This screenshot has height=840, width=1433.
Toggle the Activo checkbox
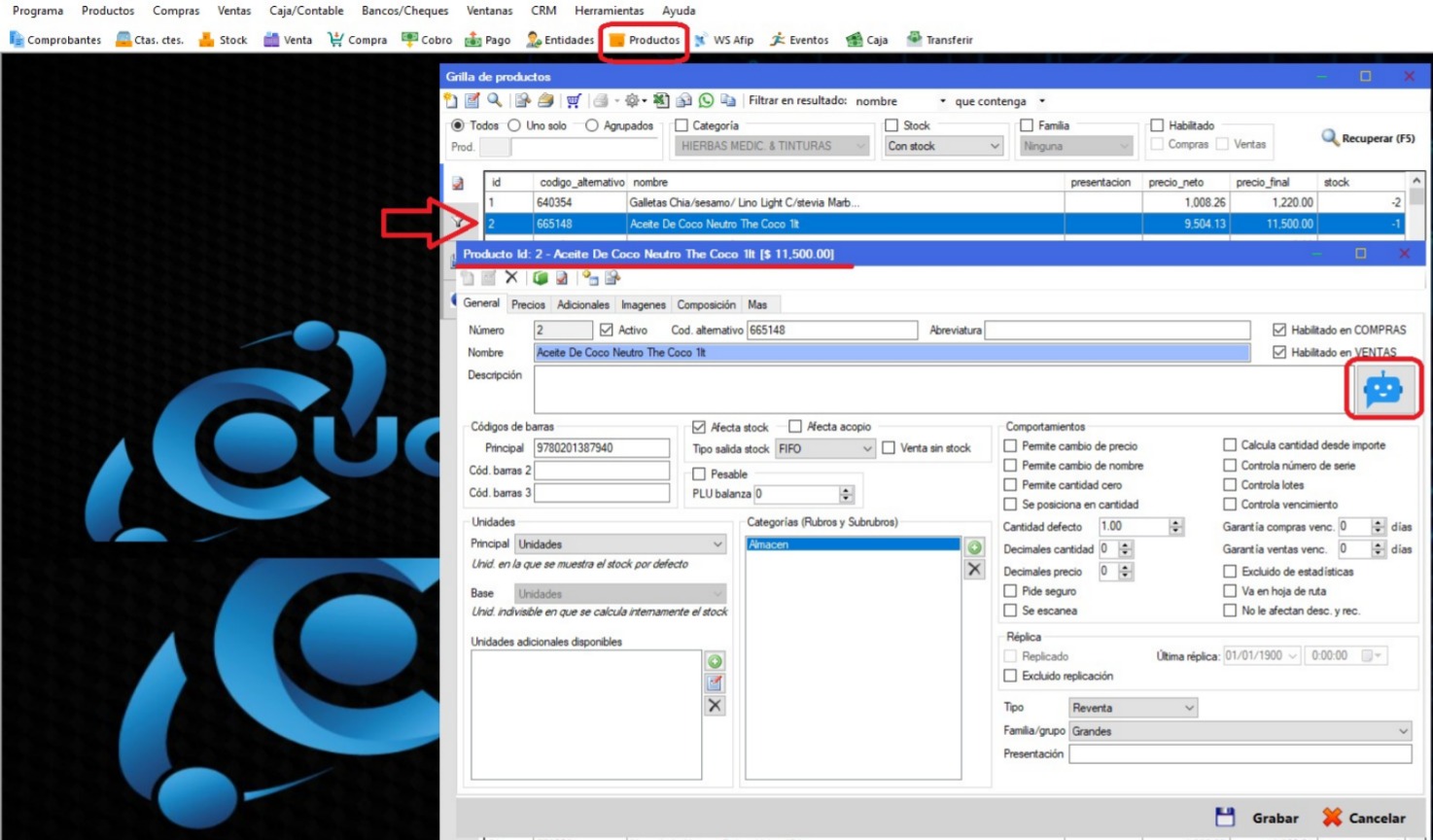click(607, 330)
